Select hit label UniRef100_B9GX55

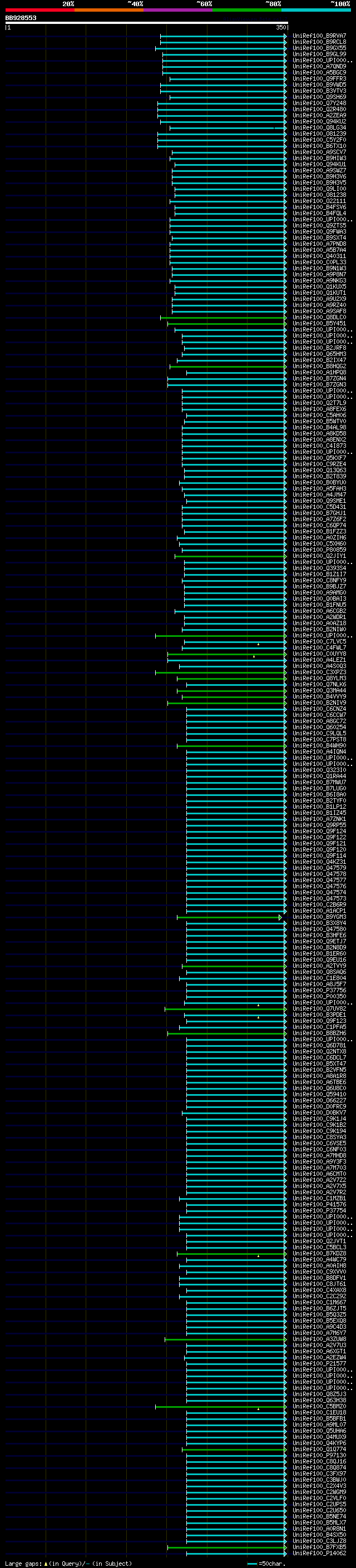[x=319, y=48]
